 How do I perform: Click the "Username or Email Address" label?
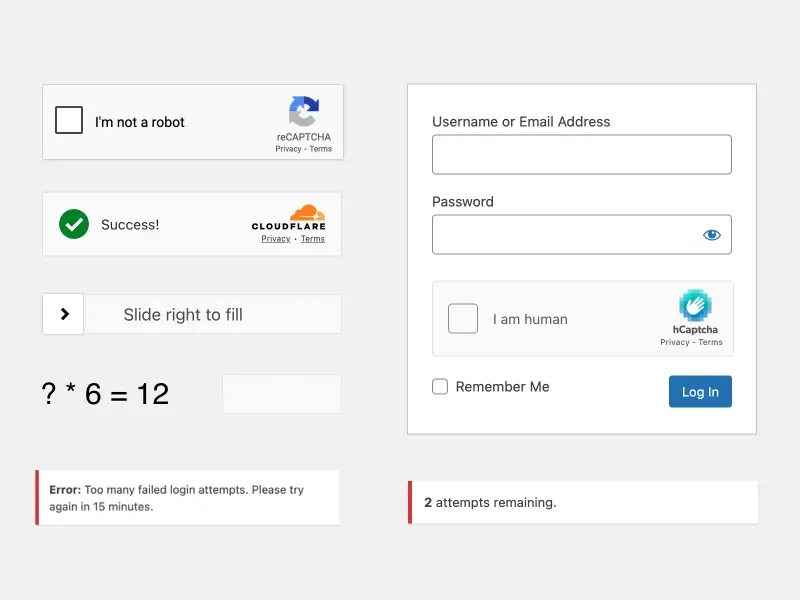coord(521,121)
